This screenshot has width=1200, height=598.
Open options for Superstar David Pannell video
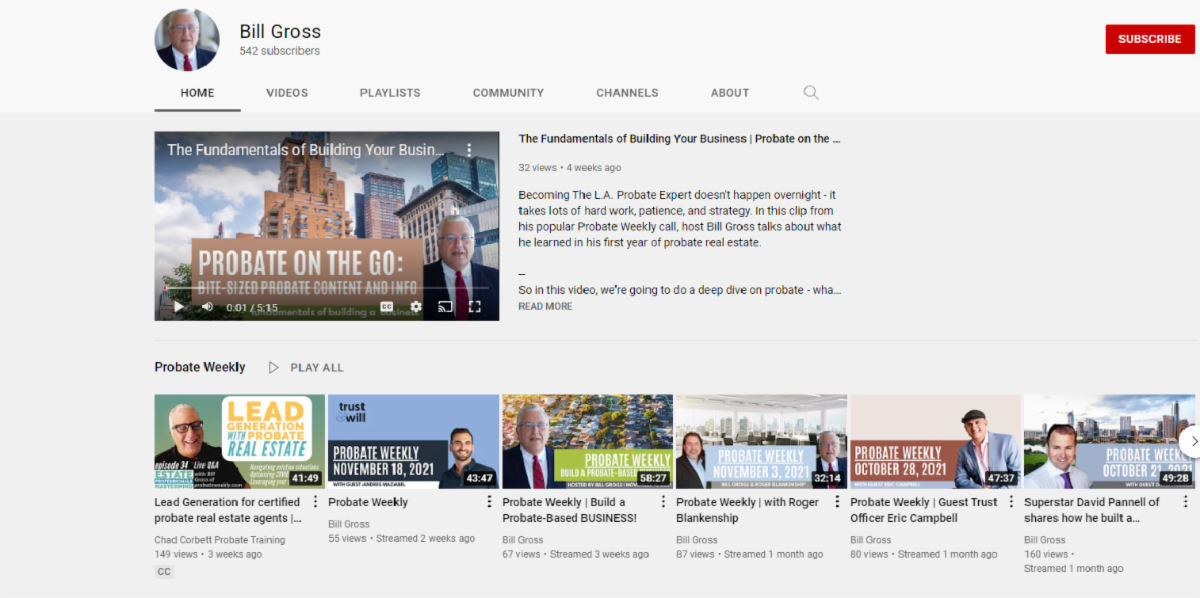click(1185, 502)
